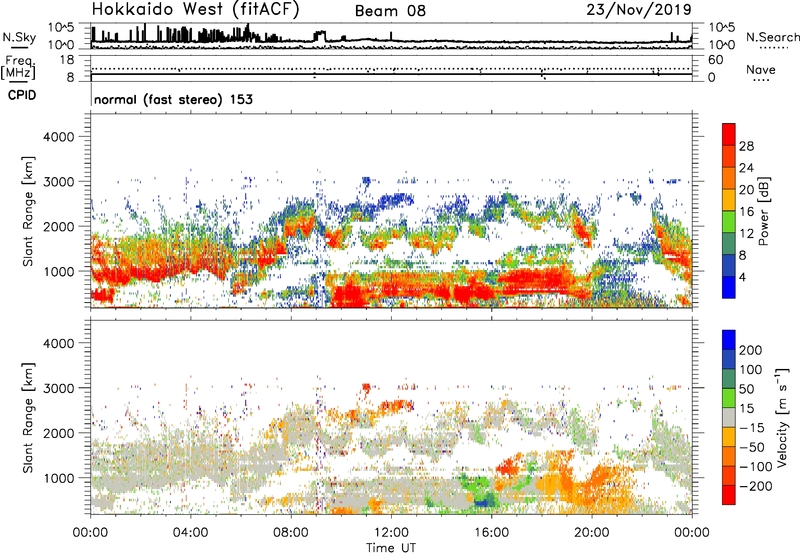The height and width of the screenshot is (554, 800).
Task: Click the 'Power [dB]' colorbar label
Action: tap(764, 211)
